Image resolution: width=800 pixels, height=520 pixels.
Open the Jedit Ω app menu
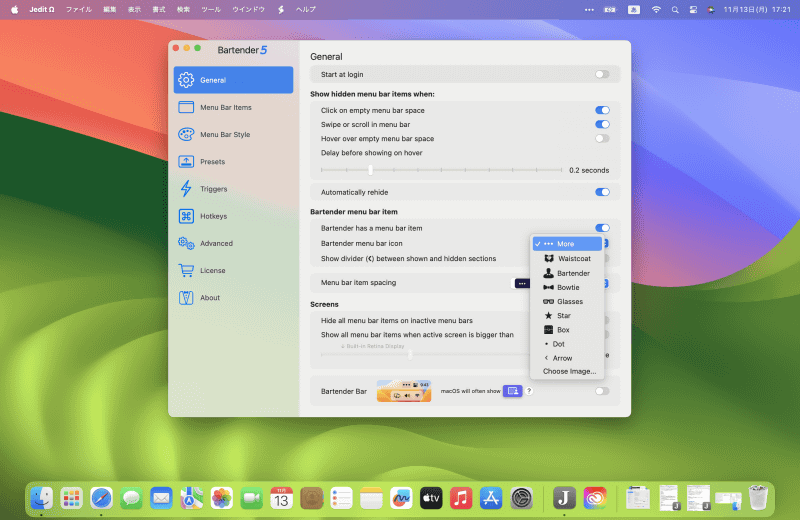42,9
